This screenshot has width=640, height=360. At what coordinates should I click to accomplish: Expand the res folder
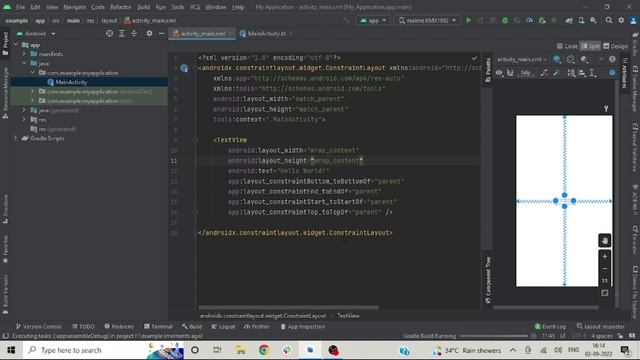24,120
